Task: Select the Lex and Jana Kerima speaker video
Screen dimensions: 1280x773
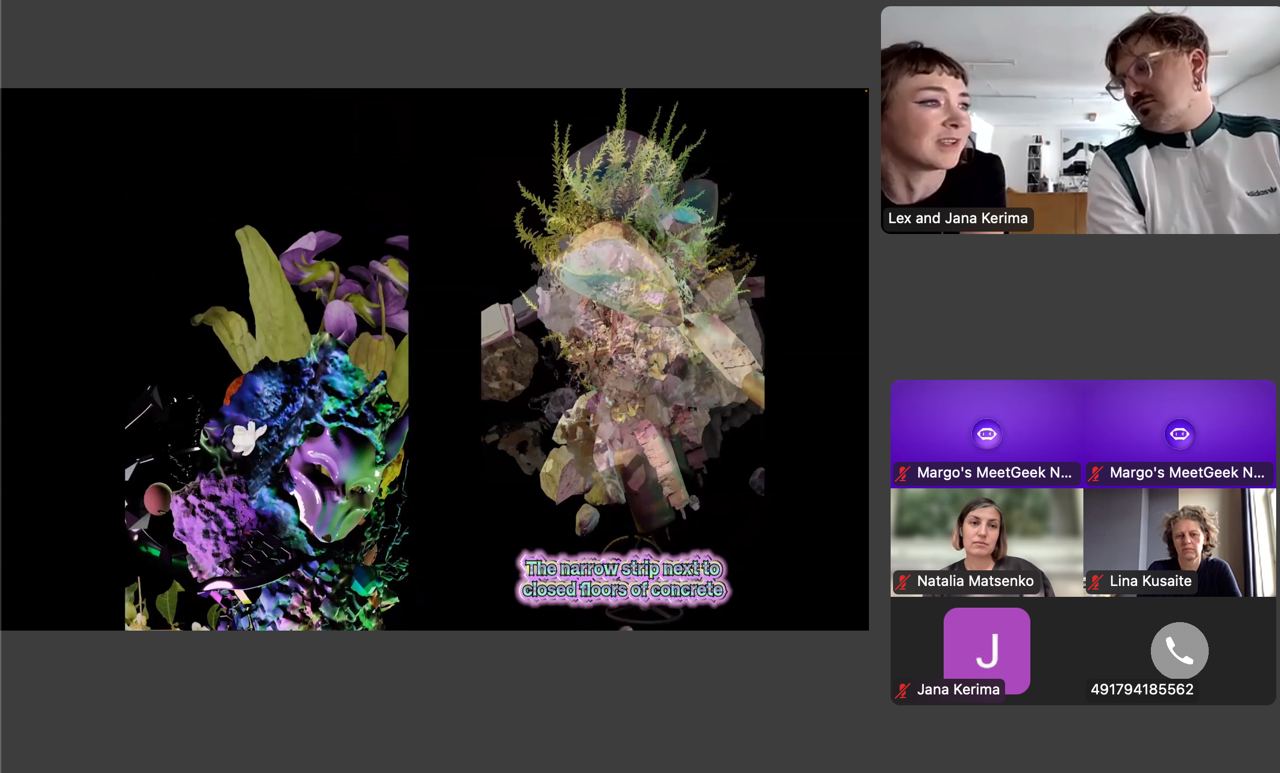Action: tap(1080, 120)
